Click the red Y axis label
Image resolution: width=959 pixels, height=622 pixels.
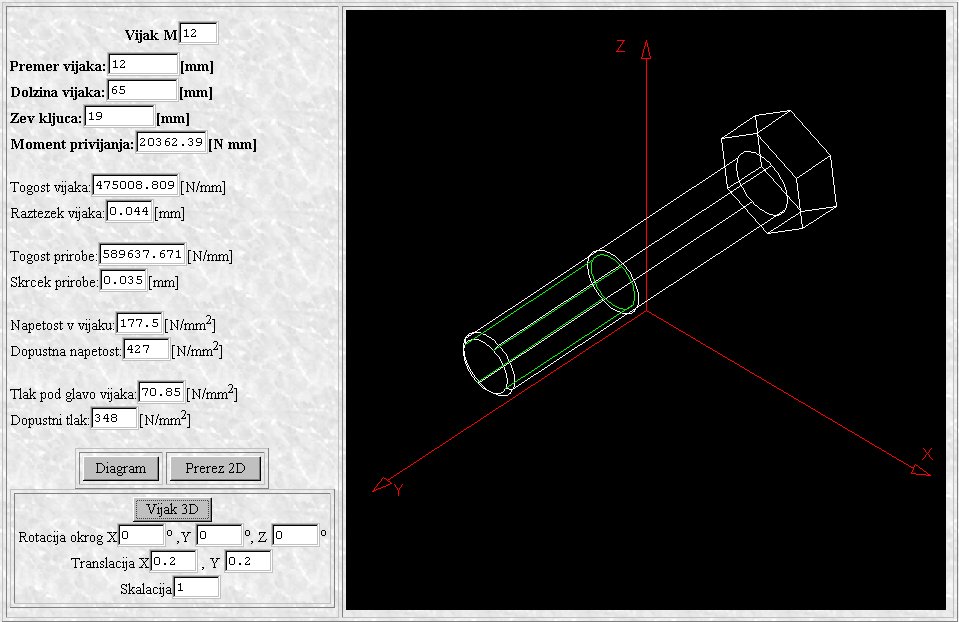point(399,490)
